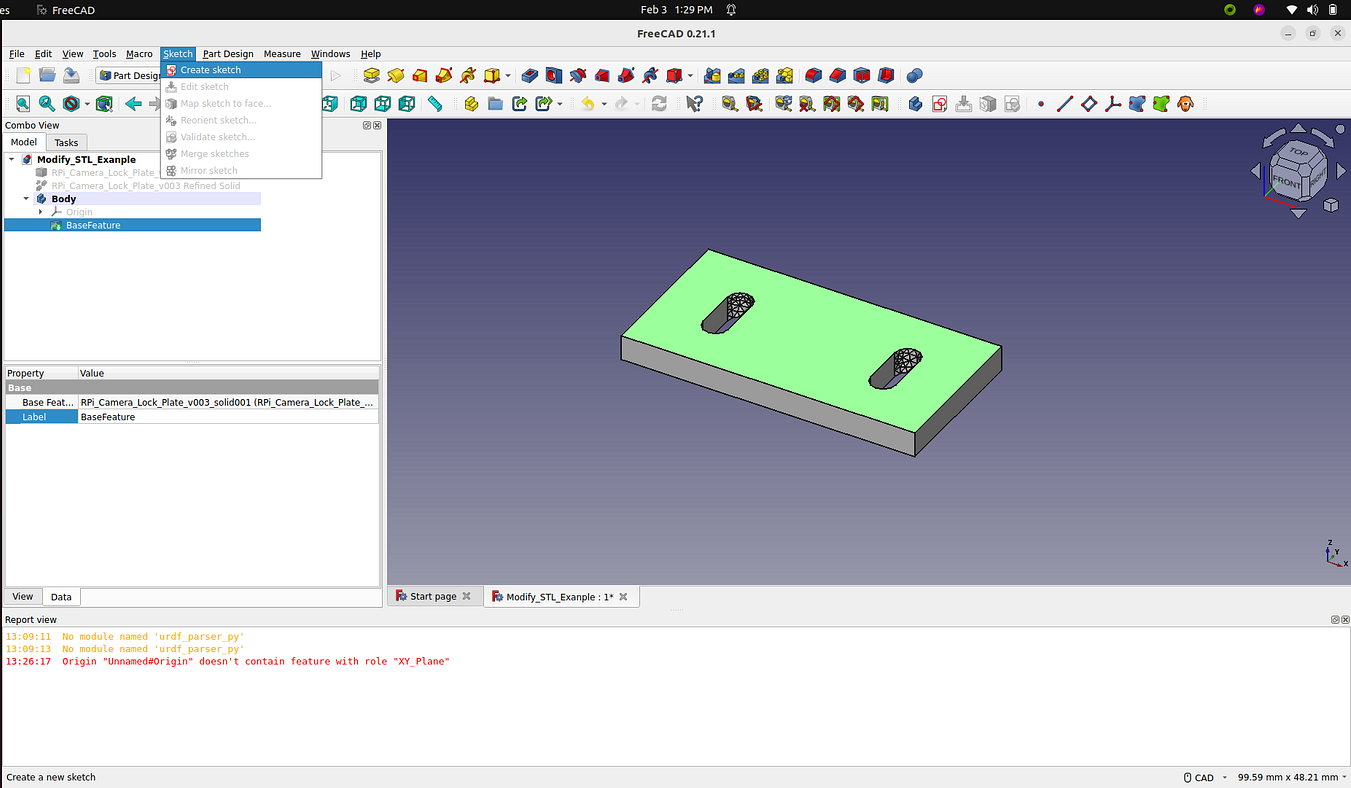Screen dimensions: 1351x788
Task: Open the draw style dropdown arrow
Action: [x=87, y=103]
